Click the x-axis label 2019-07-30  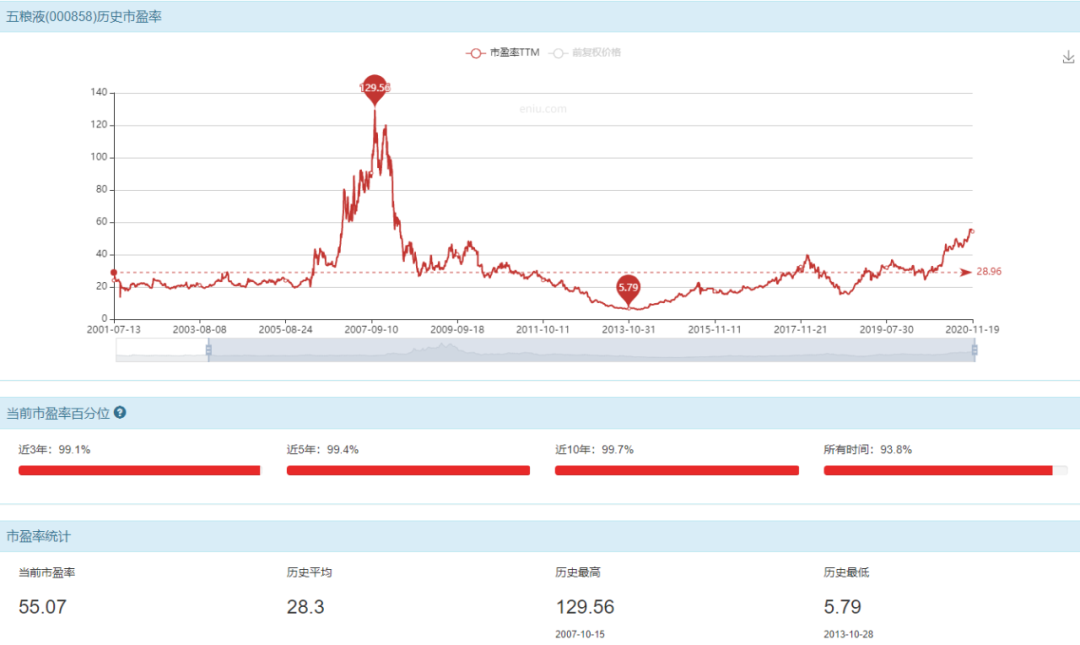coord(886,329)
